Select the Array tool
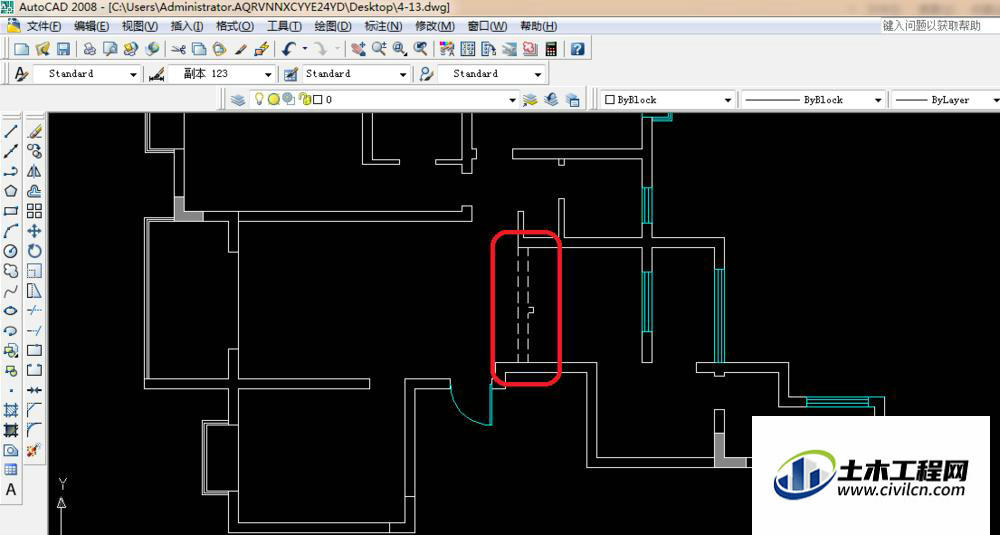This screenshot has height=535, width=1000. click(x=34, y=211)
